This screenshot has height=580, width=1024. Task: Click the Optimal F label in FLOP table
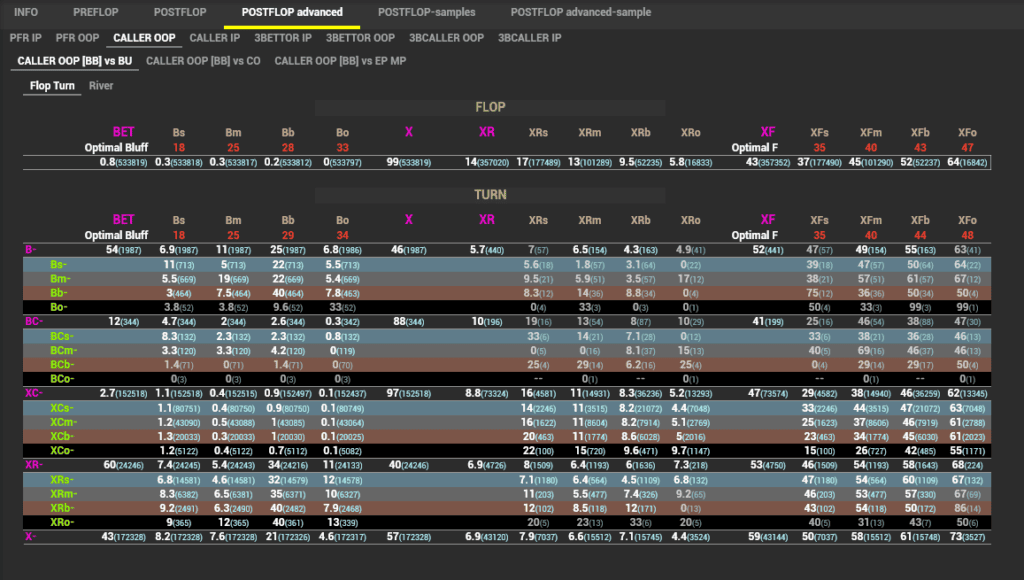(x=754, y=148)
